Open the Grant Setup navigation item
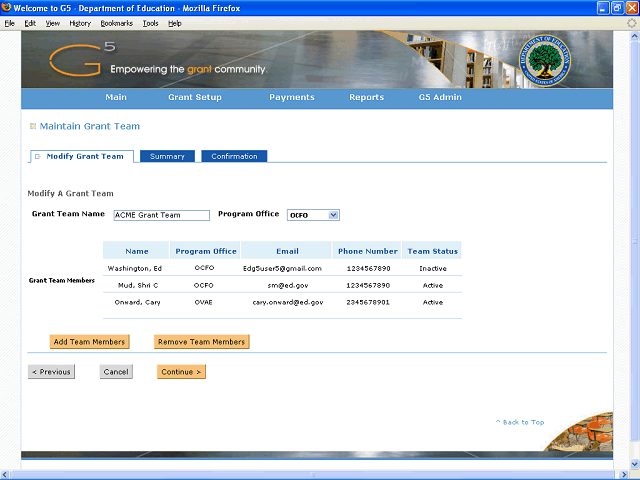640x480 pixels. 195,97
